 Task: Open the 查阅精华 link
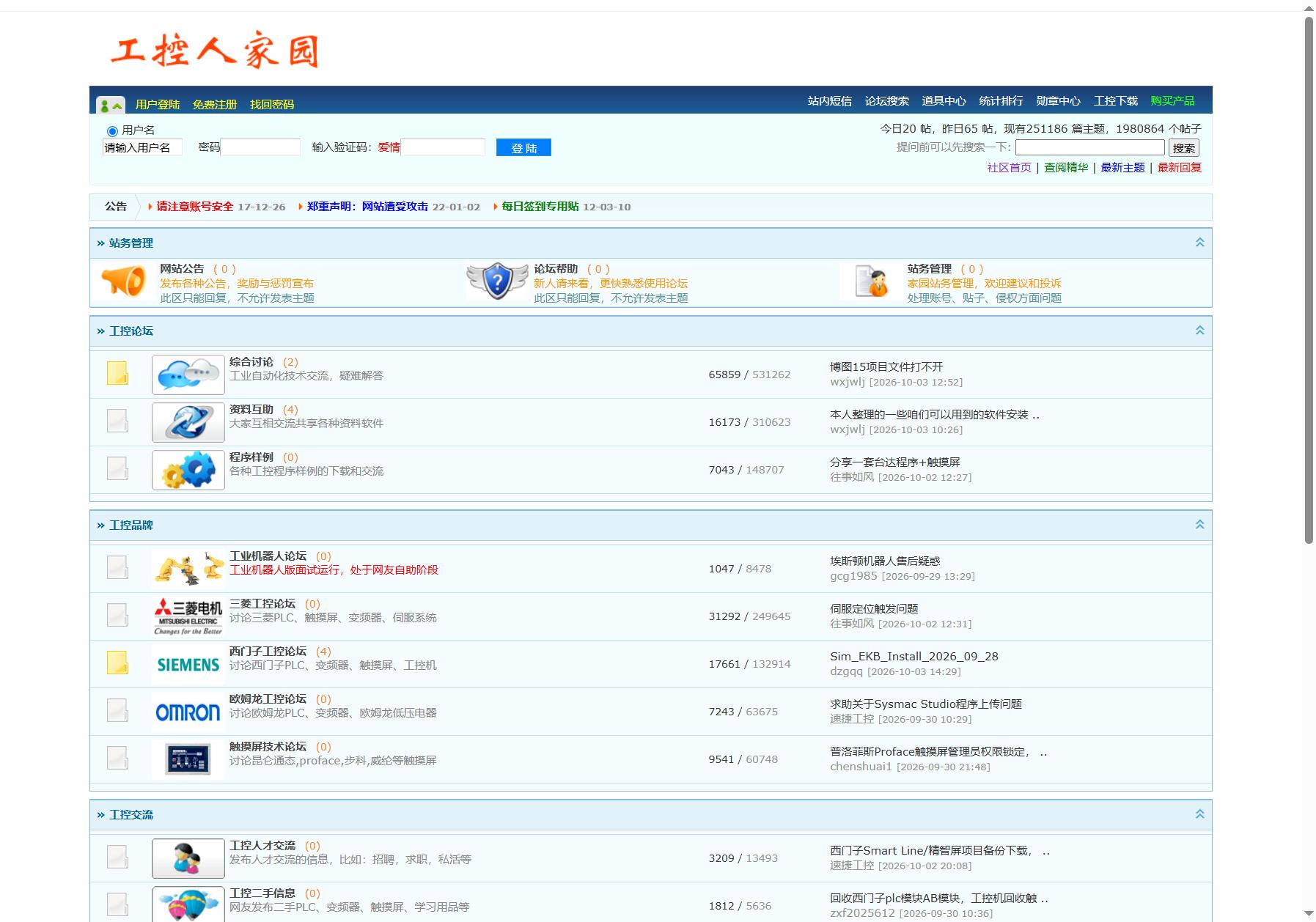(x=1066, y=168)
